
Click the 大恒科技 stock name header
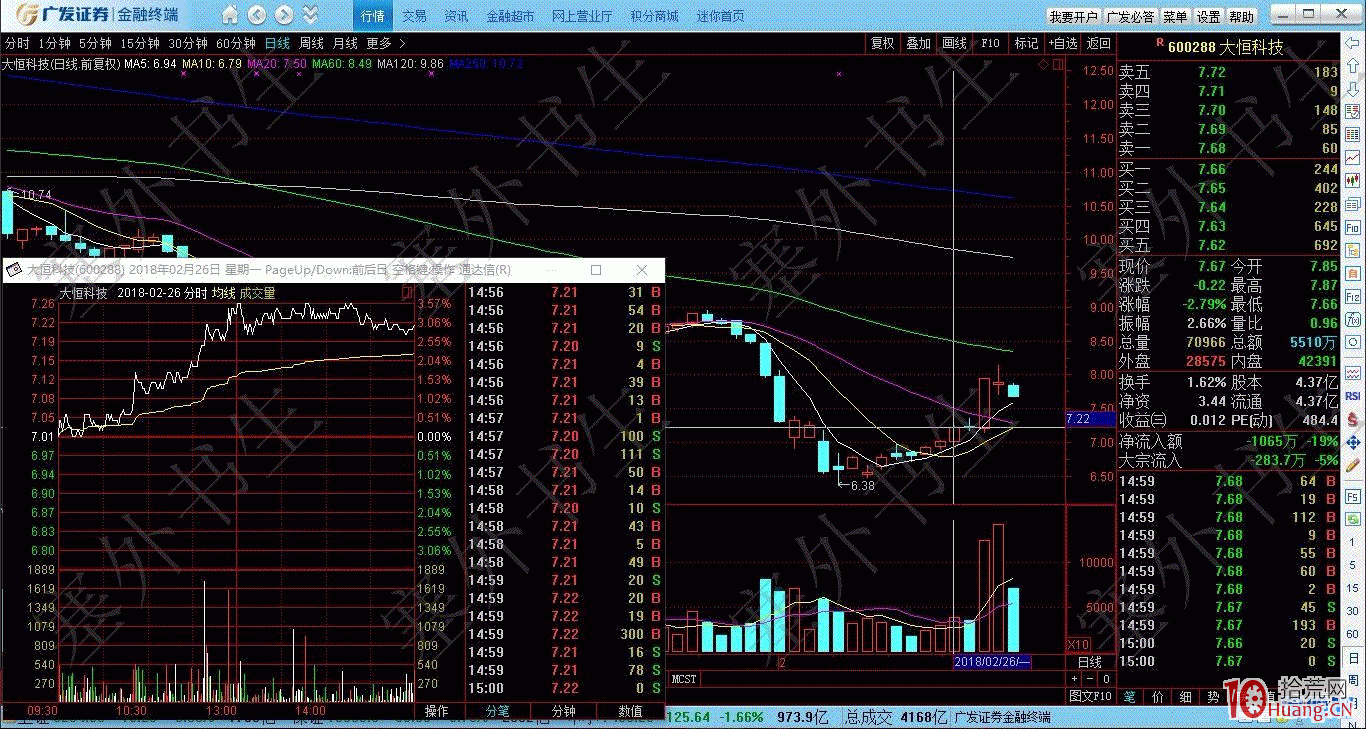tap(1251, 47)
